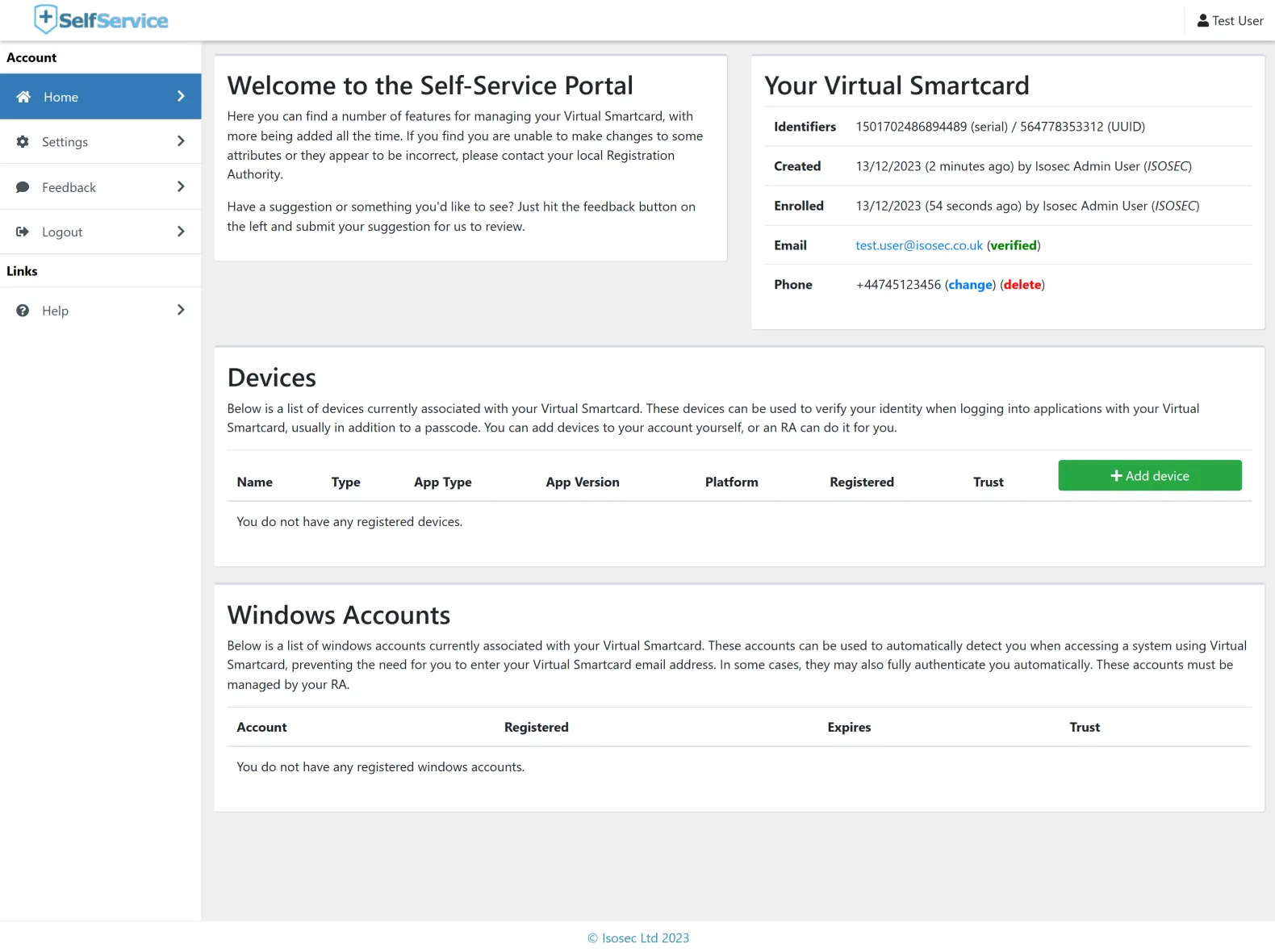
Task: Expand the Logout chevron arrow
Action: point(181,232)
